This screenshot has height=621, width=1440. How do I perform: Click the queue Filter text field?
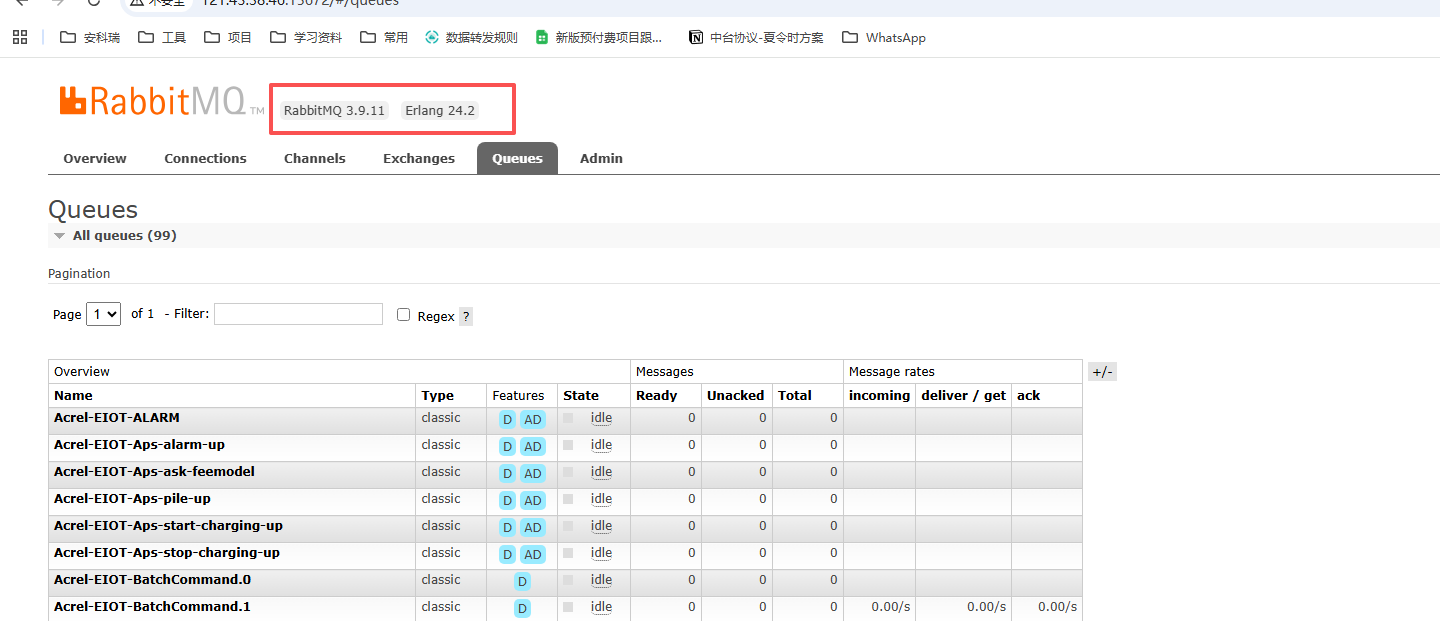click(x=298, y=314)
